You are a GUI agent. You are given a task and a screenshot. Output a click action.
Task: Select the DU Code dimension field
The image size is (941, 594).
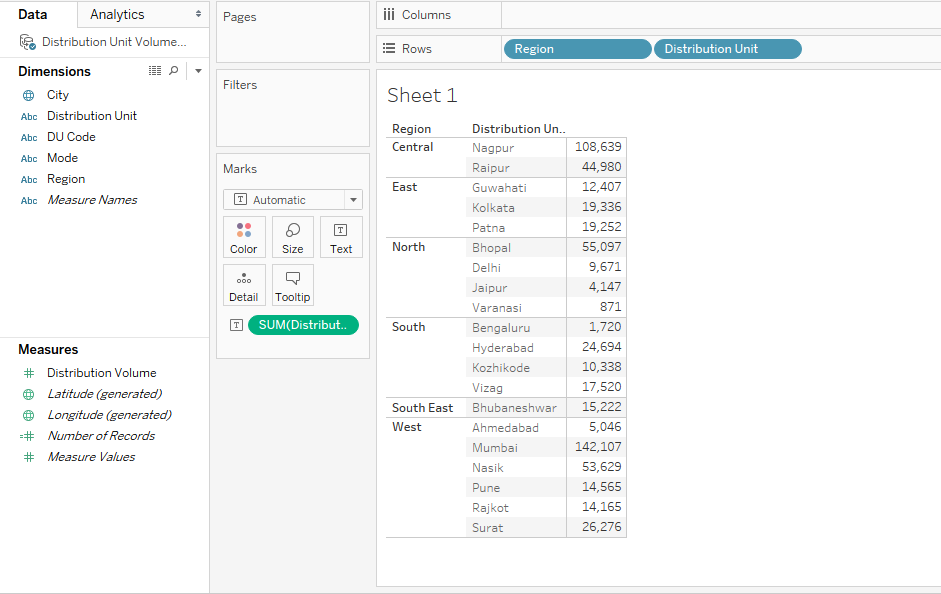click(x=71, y=137)
